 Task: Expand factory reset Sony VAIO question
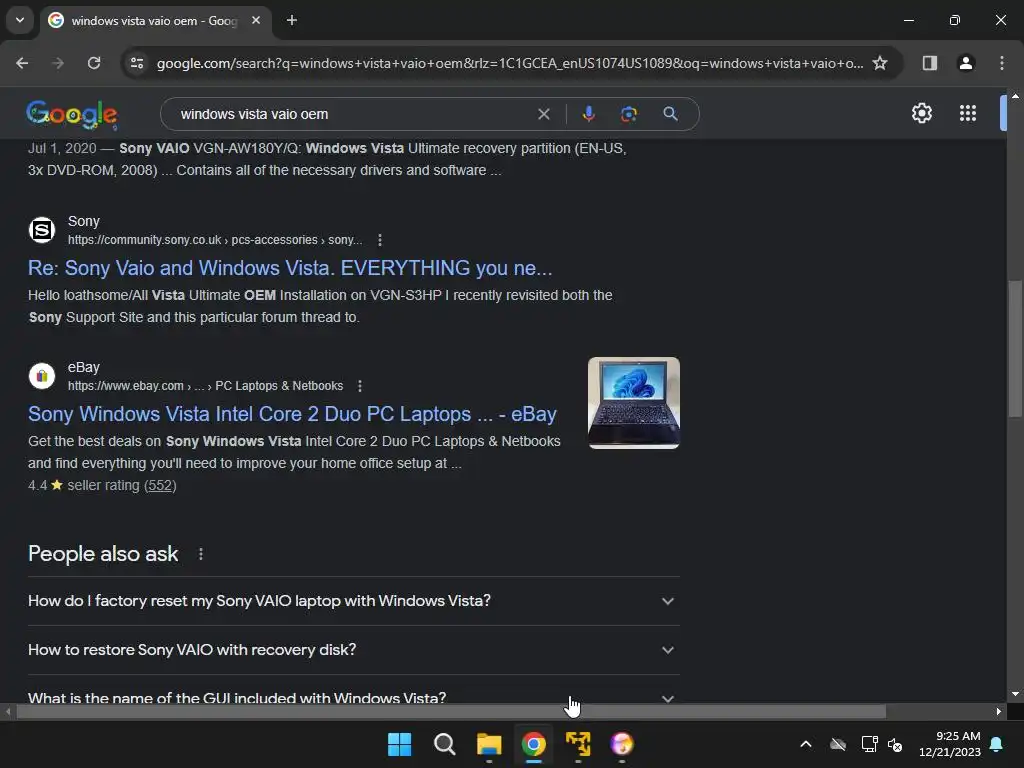pos(353,601)
